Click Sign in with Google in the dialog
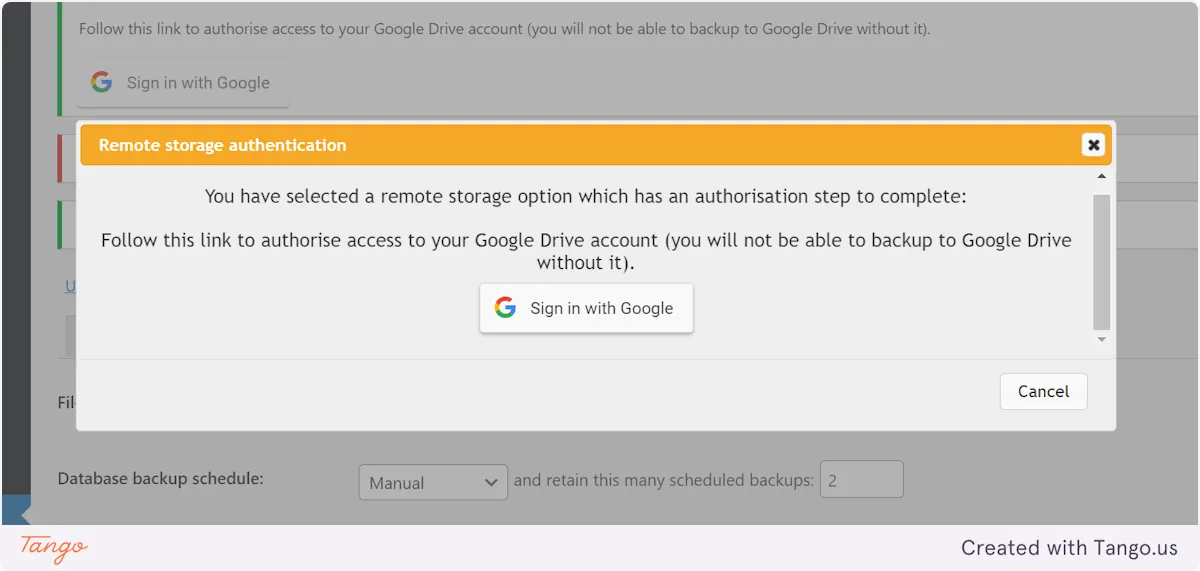The height and width of the screenshot is (571, 1200). pyautogui.click(x=586, y=308)
